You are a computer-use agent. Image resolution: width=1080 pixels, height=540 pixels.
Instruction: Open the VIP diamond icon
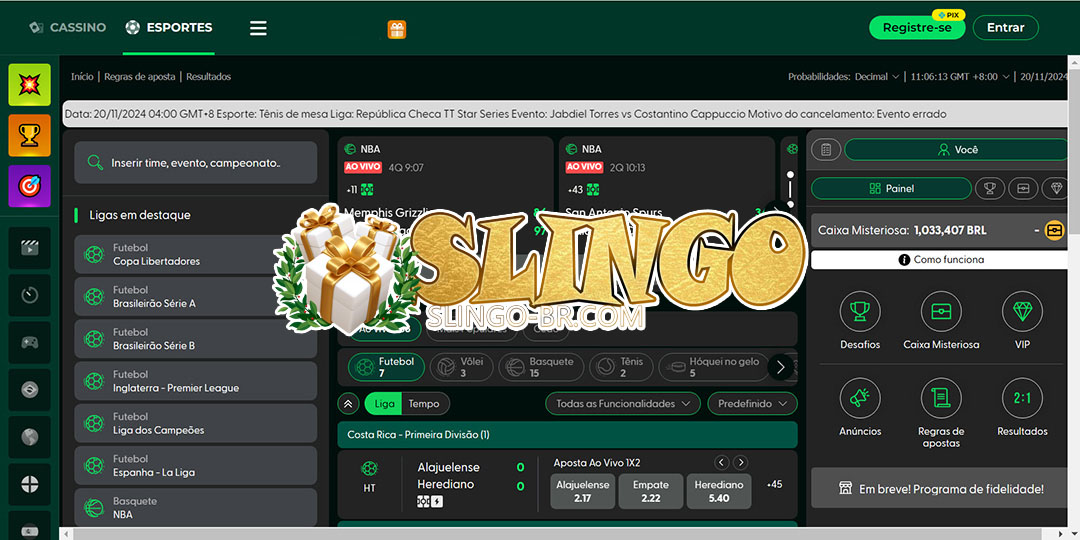coord(1023,312)
